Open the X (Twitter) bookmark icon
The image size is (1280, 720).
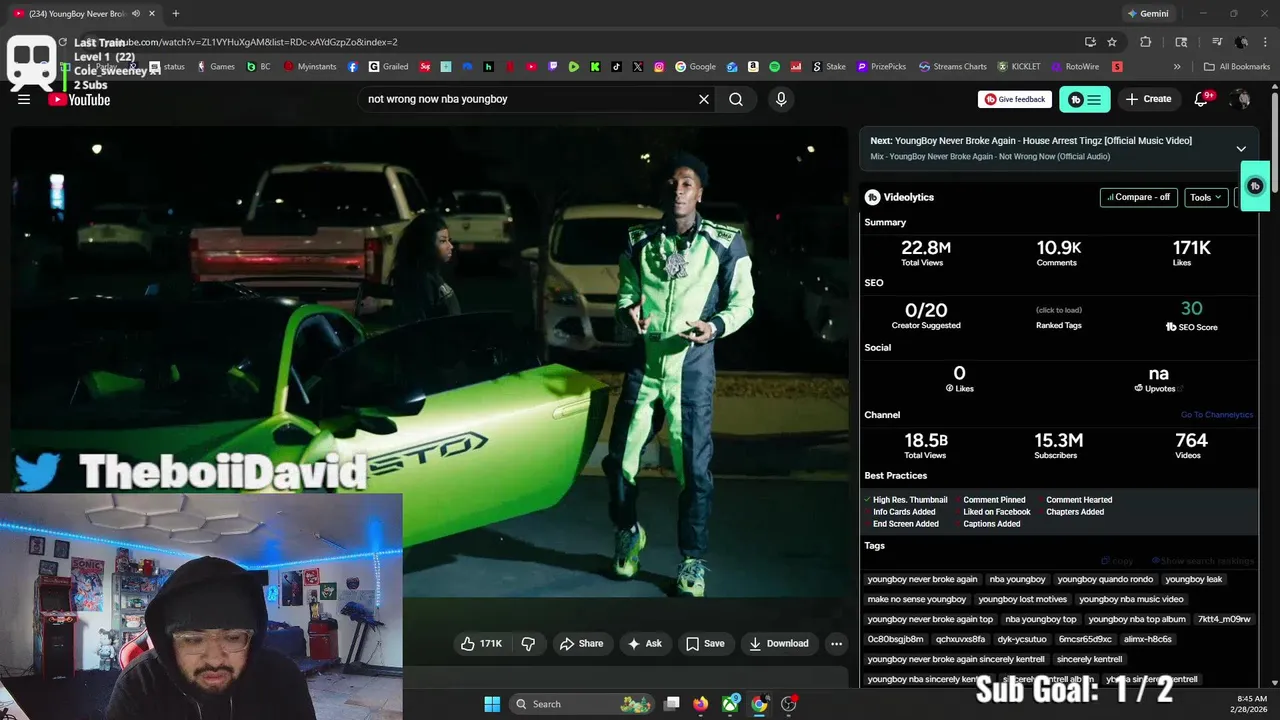coord(638,67)
